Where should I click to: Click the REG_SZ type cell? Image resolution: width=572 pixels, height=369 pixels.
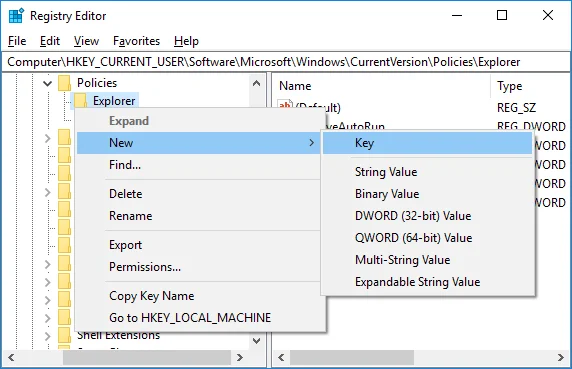click(516, 108)
